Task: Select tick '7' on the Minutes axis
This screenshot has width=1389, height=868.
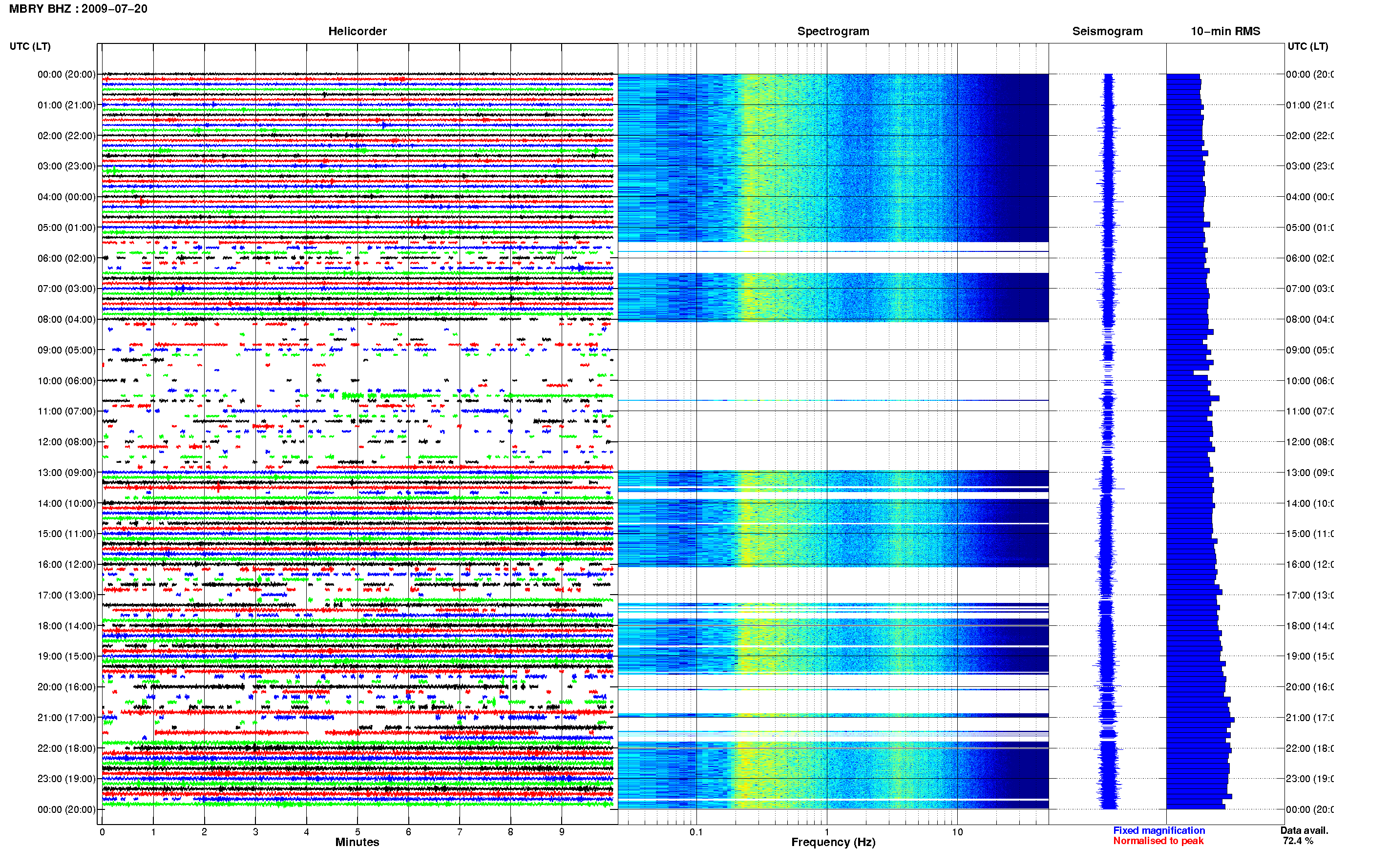Action: pyautogui.click(x=460, y=832)
